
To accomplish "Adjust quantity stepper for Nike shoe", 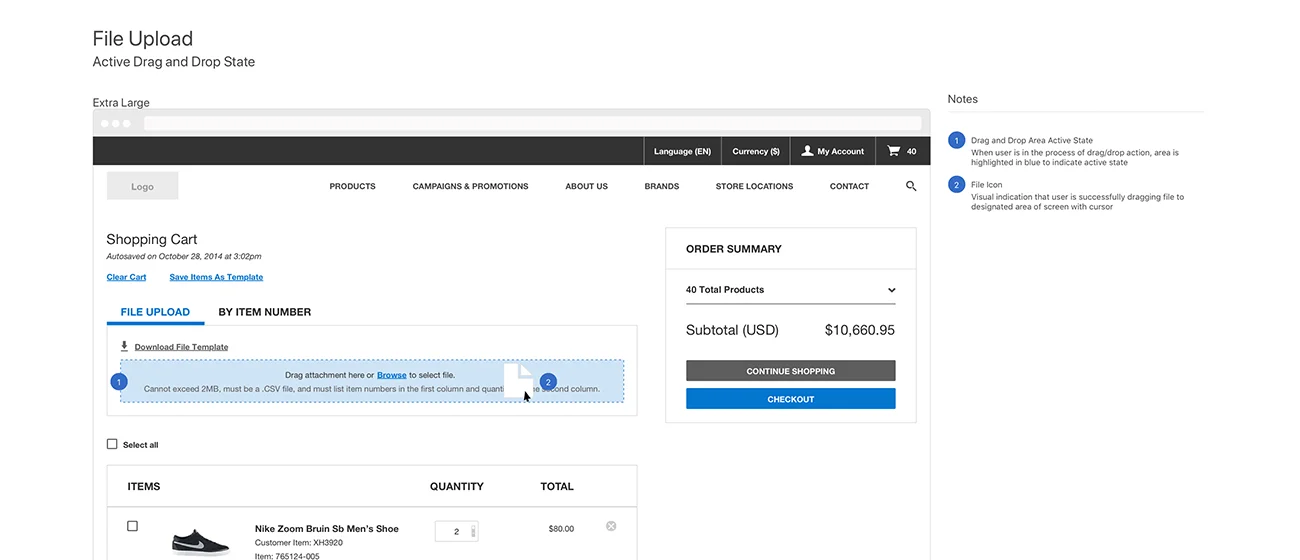I will [474, 531].
